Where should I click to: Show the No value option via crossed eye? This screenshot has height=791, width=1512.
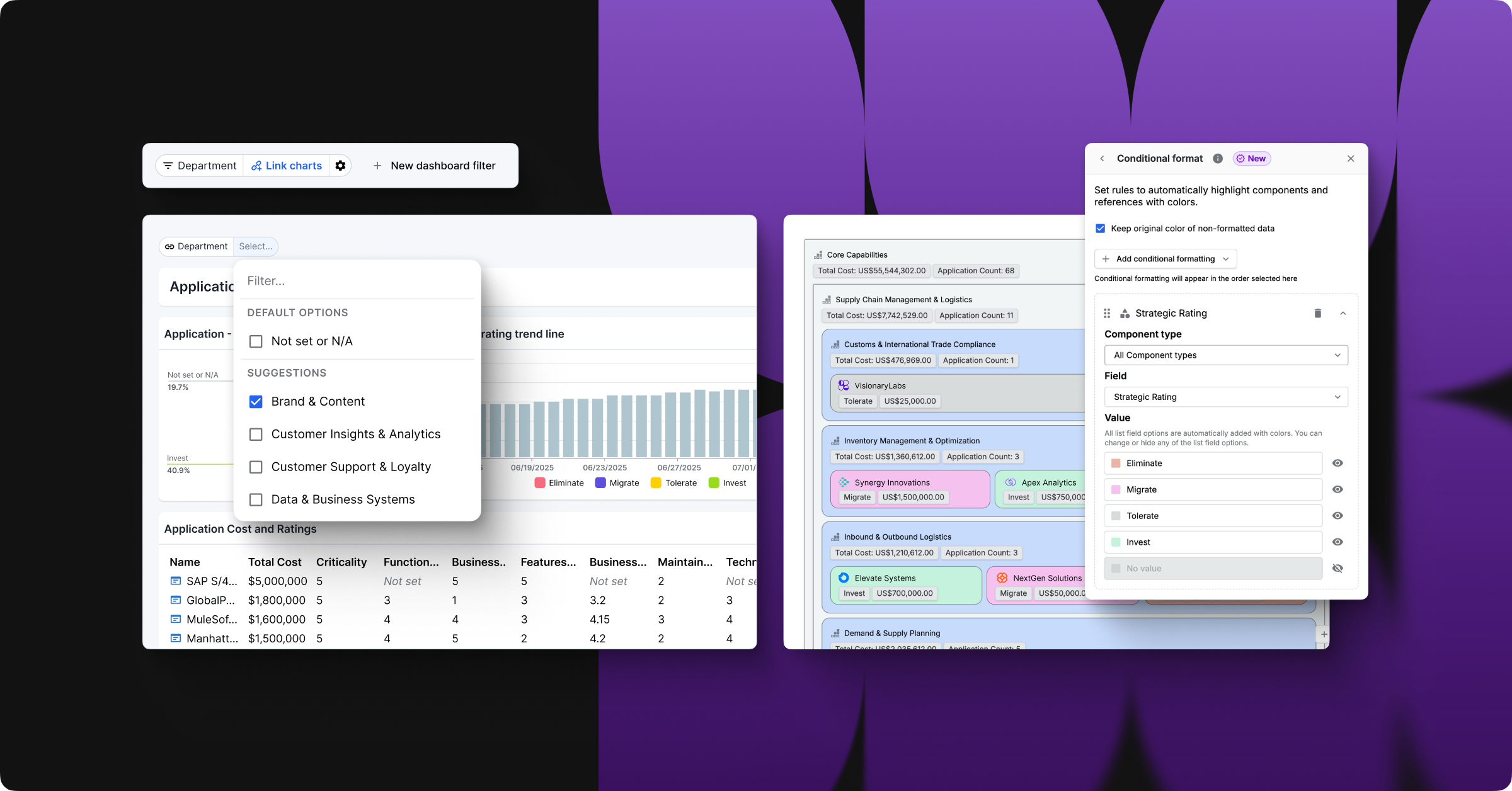click(1337, 568)
